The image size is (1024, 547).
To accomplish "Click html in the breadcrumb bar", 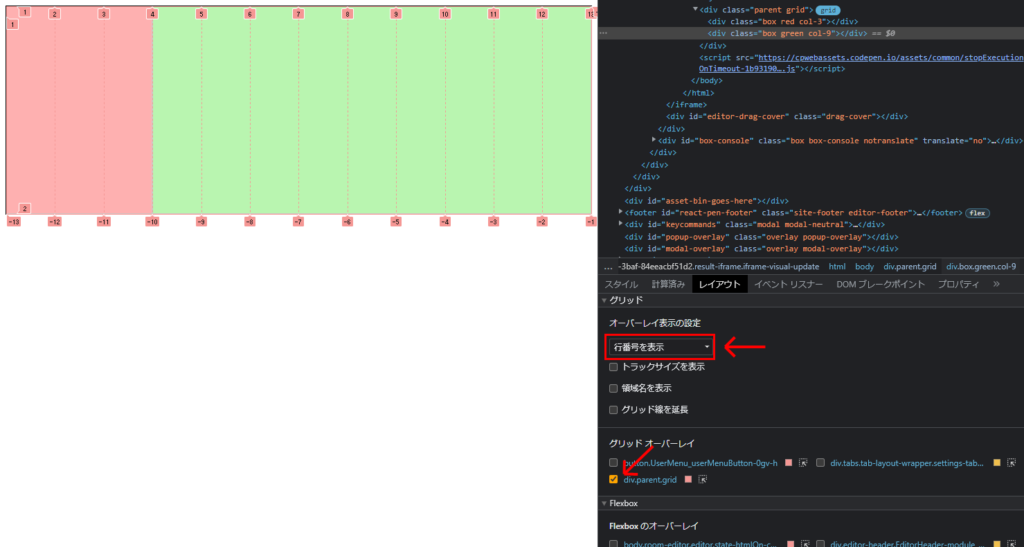I will click(837, 267).
